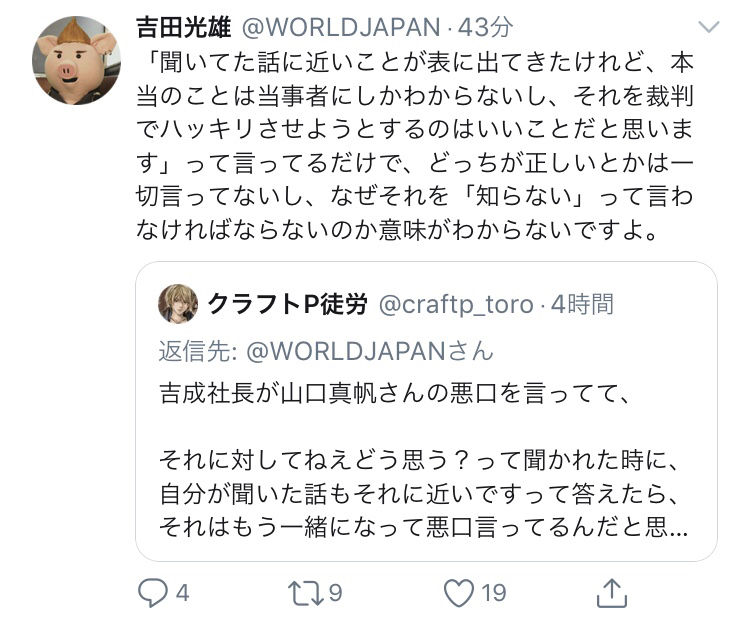This screenshot has width=750, height=621.
Task: View the like count 19
Action: click(x=494, y=593)
